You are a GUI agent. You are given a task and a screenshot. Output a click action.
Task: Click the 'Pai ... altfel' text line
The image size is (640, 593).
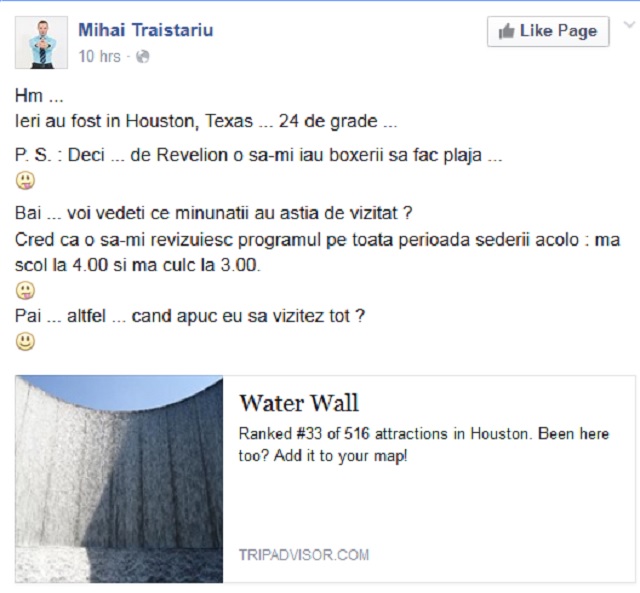tap(190, 316)
